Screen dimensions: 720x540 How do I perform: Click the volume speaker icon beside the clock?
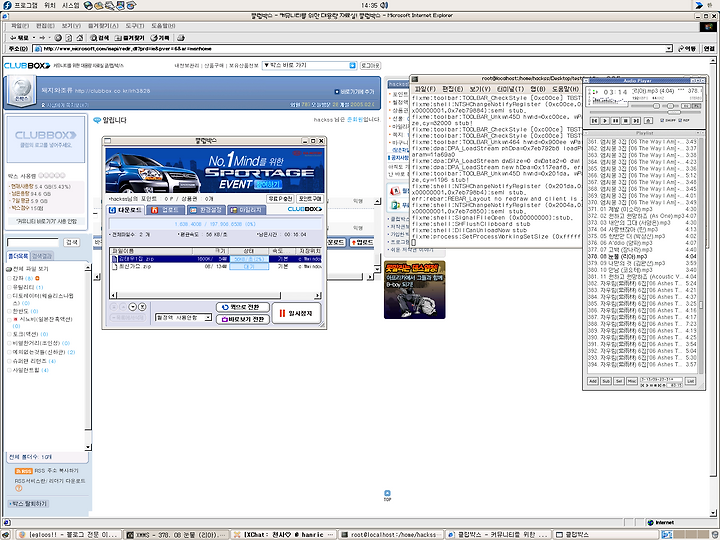point(384,5)
